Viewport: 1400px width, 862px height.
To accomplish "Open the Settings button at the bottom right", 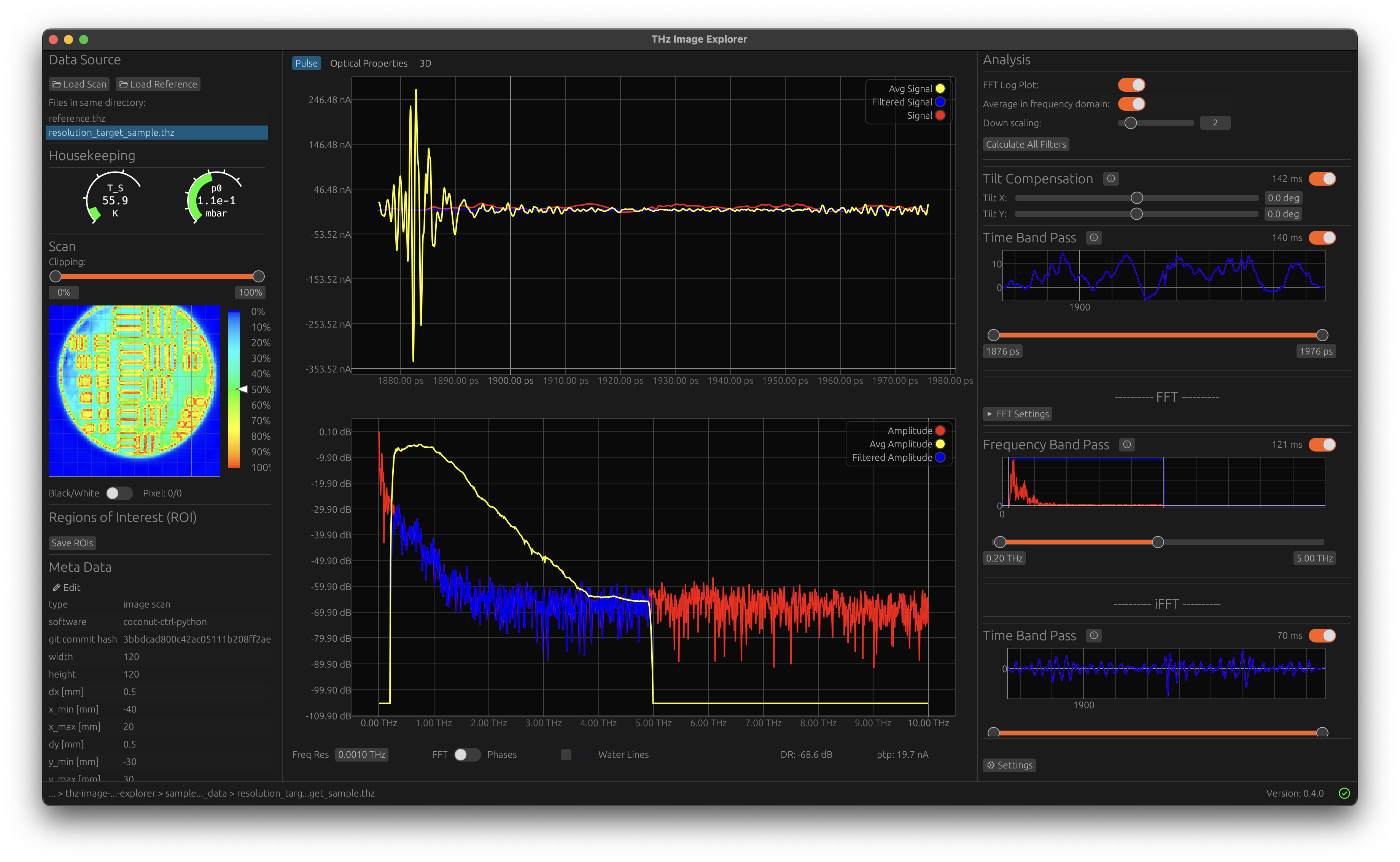I will tap(1009, 766).
